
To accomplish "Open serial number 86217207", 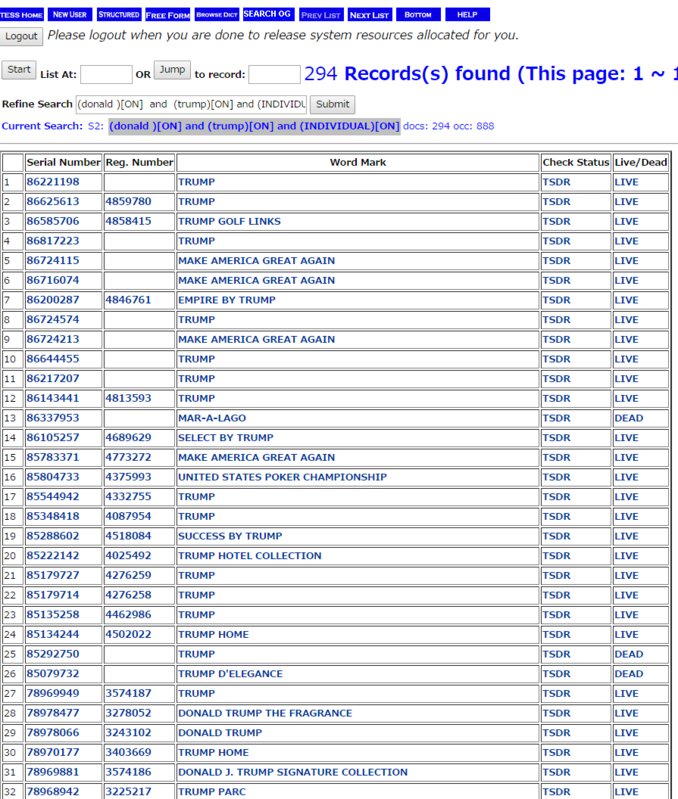I will 53,379.
